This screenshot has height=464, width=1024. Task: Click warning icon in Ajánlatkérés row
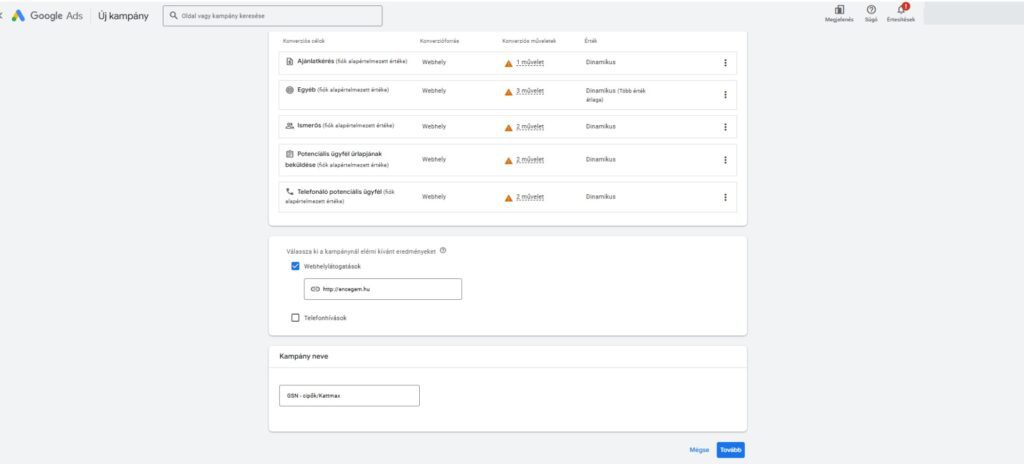click(x=508, y=63)
